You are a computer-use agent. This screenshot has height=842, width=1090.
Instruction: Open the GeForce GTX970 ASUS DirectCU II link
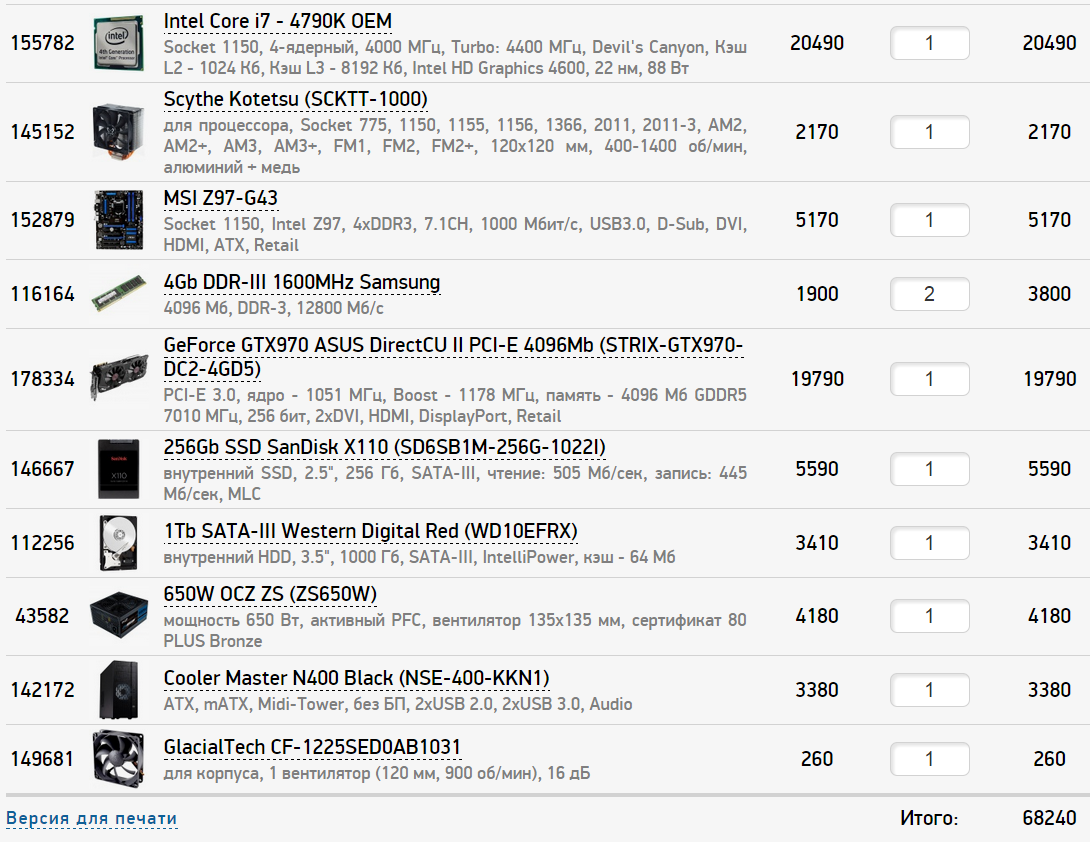point(453,357)
